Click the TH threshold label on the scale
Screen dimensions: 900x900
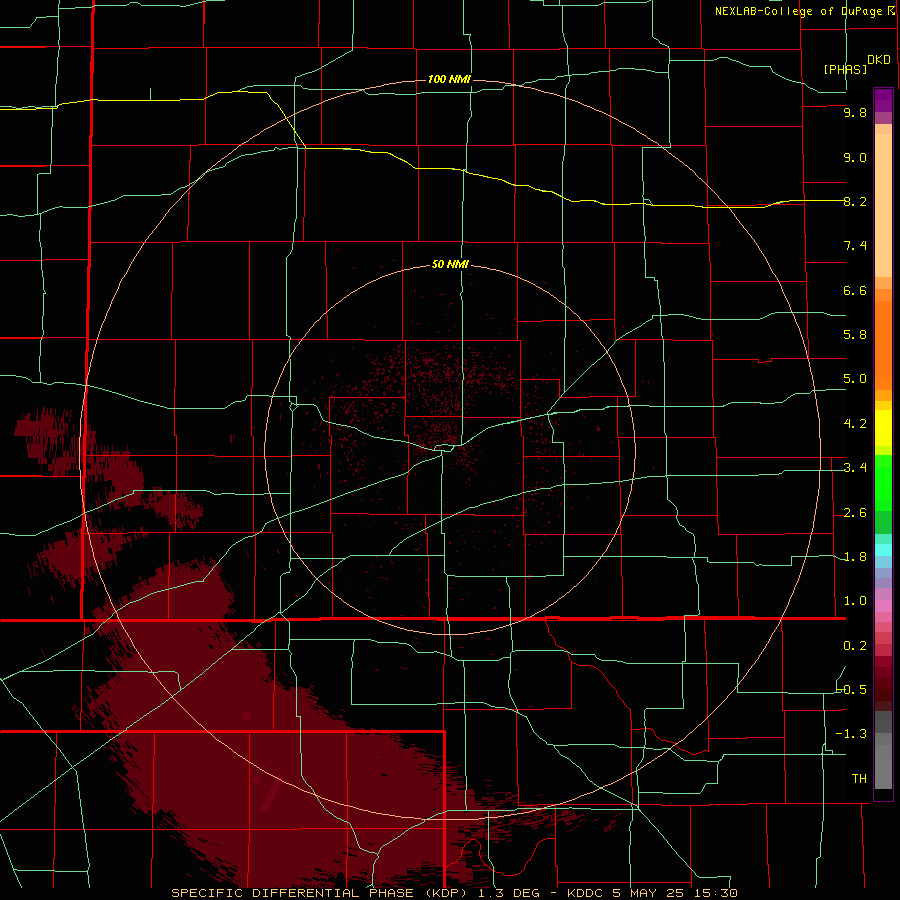coord(859,779)
